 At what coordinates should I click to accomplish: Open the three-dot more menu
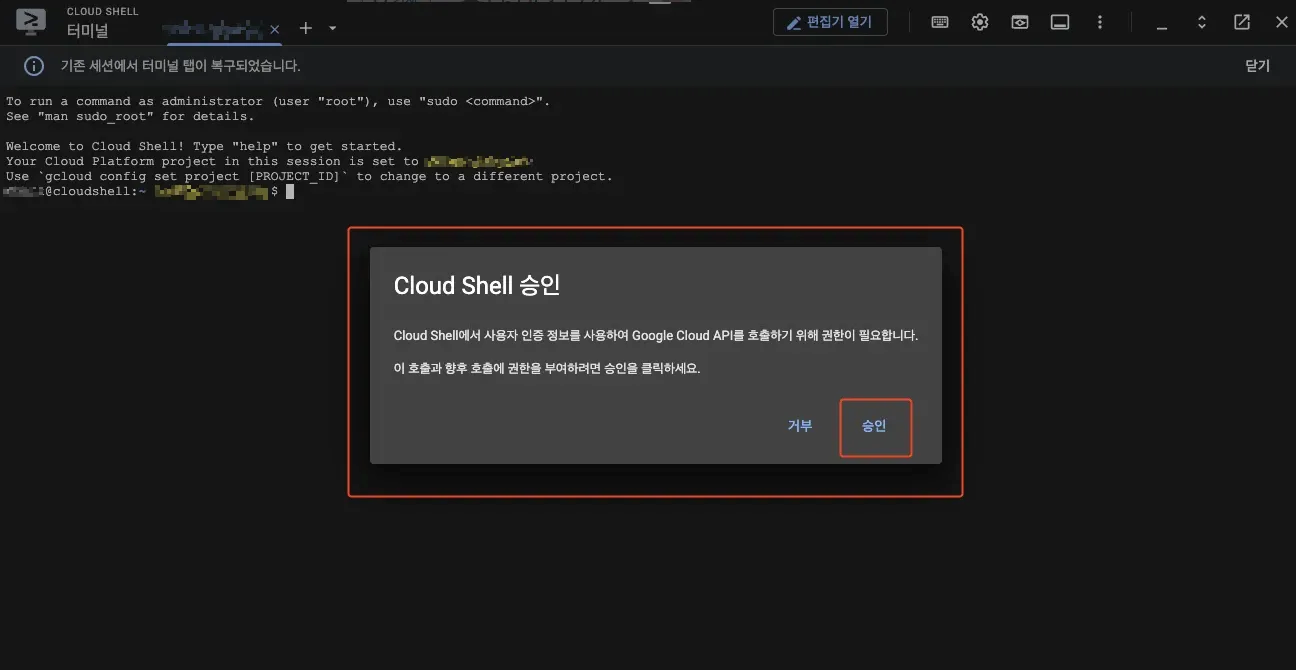click(x=1100, y=22)
